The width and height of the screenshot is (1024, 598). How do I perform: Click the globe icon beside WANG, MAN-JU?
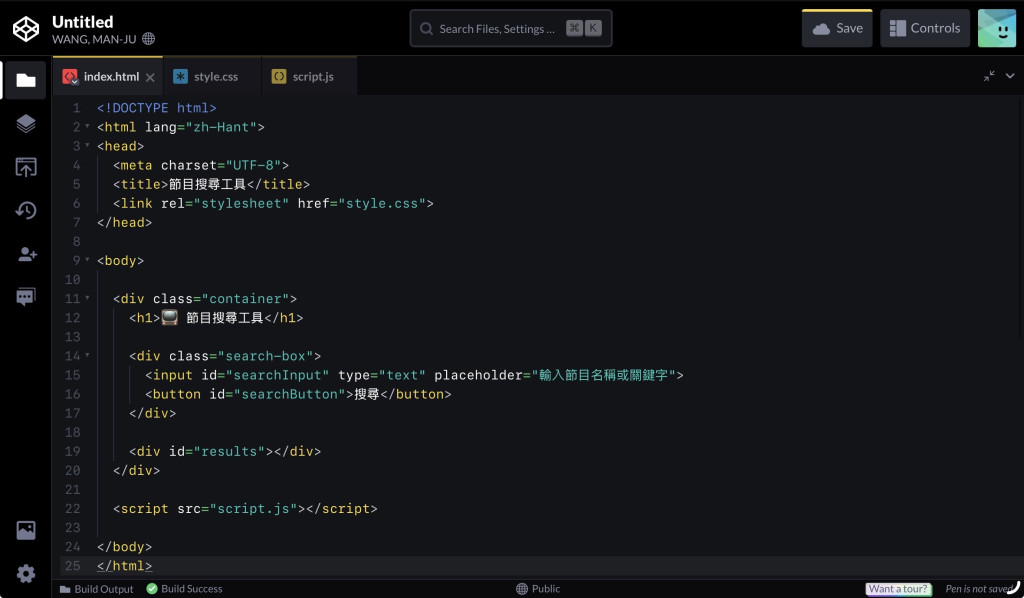click(x=149, y=39)
